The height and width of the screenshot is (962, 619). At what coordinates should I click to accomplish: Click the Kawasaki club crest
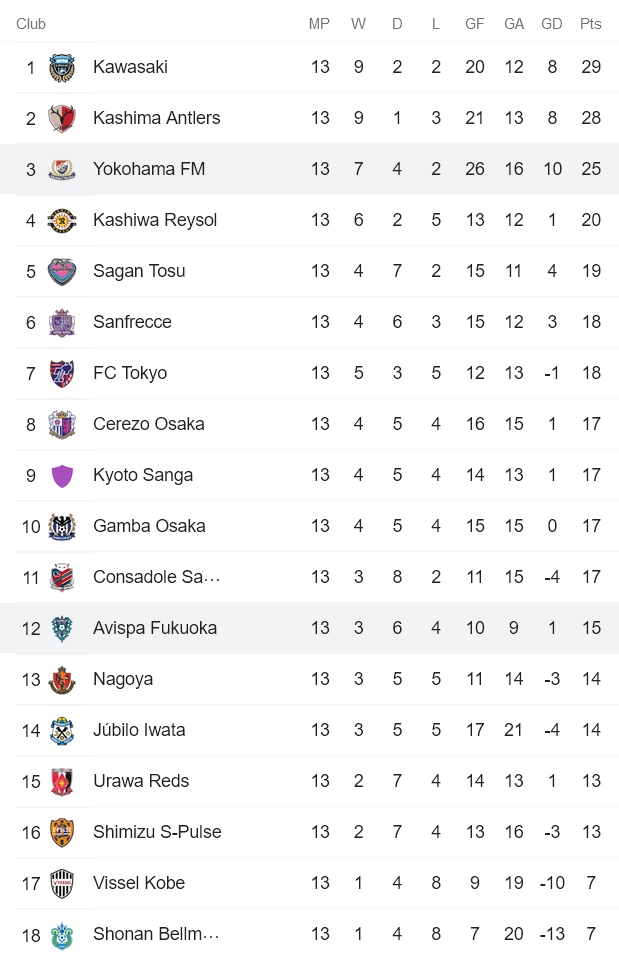click(x=63, y=67)
